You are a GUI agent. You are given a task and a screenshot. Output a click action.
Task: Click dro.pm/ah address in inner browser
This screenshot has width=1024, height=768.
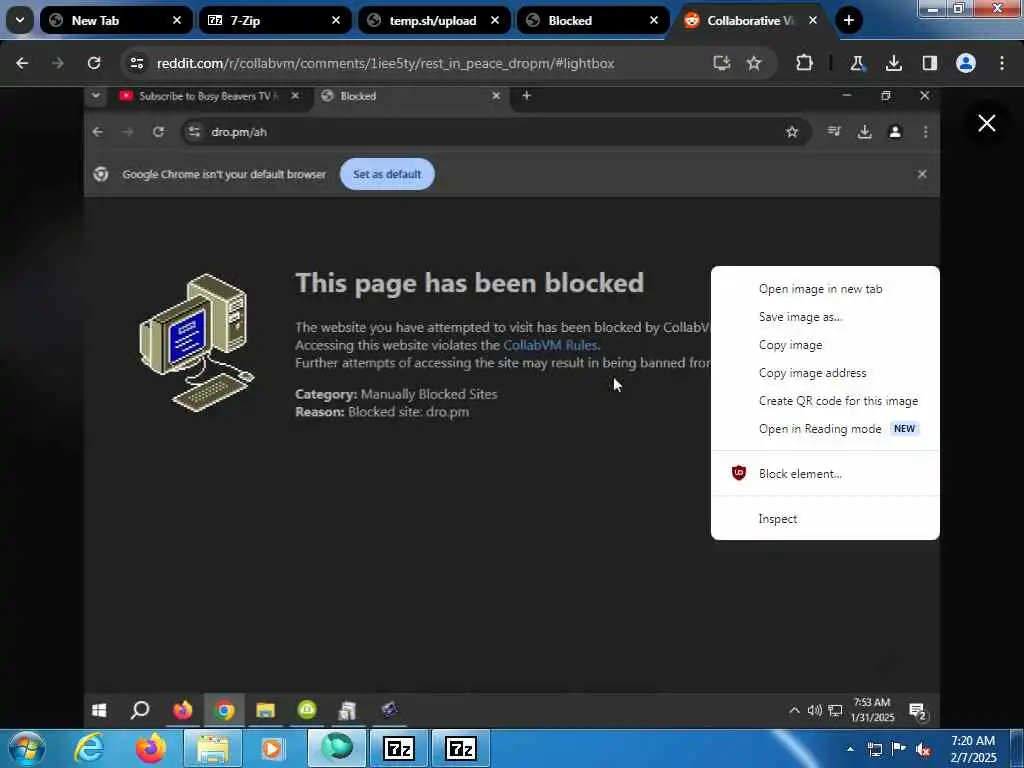239,132
